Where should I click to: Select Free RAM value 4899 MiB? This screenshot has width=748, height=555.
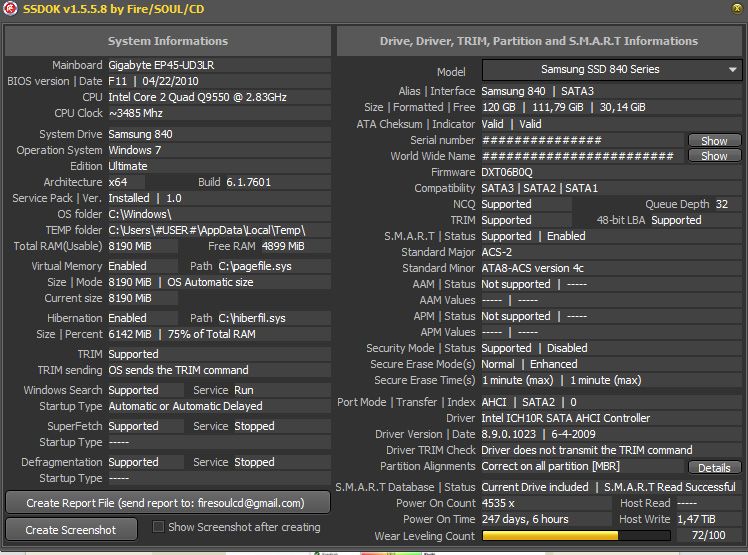click(x=283, y=246)
